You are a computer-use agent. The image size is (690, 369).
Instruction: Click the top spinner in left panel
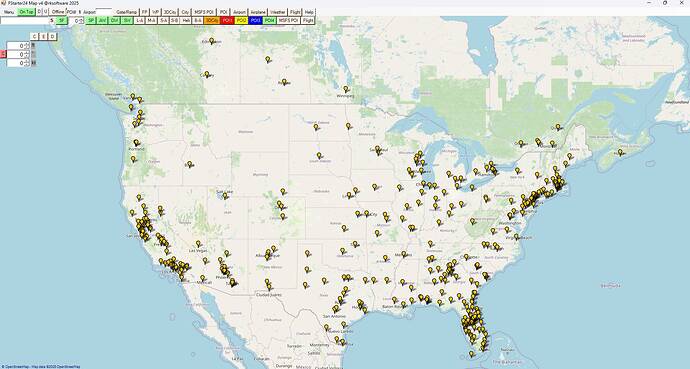coord(18,46)
